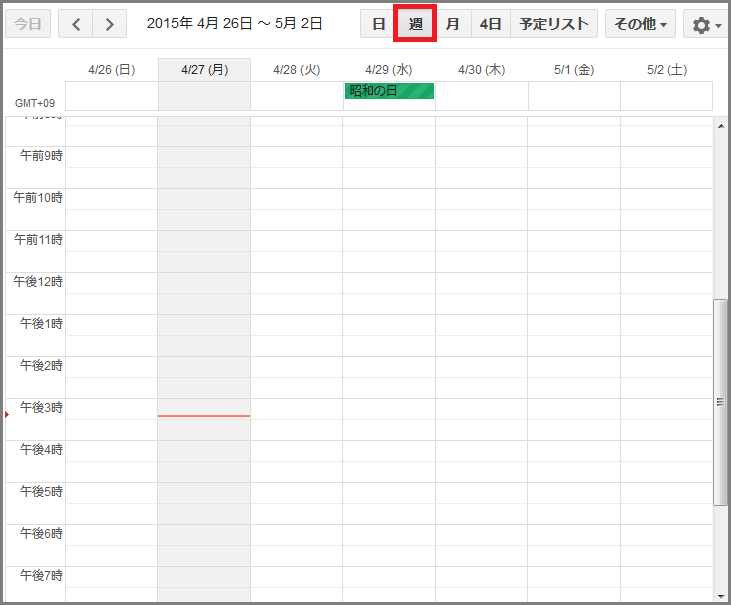Click the 午前9時 time label
This screenshot has height=605, width=731.
pyautogui.click(x=41, y=155)
